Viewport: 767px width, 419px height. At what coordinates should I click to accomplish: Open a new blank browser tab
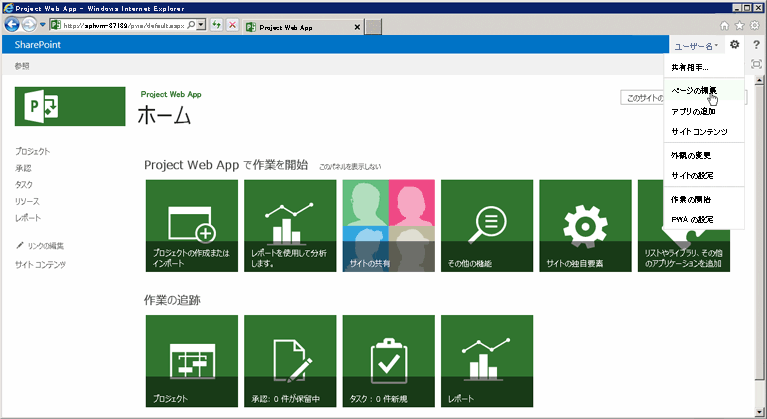click(x=374, y=27)
